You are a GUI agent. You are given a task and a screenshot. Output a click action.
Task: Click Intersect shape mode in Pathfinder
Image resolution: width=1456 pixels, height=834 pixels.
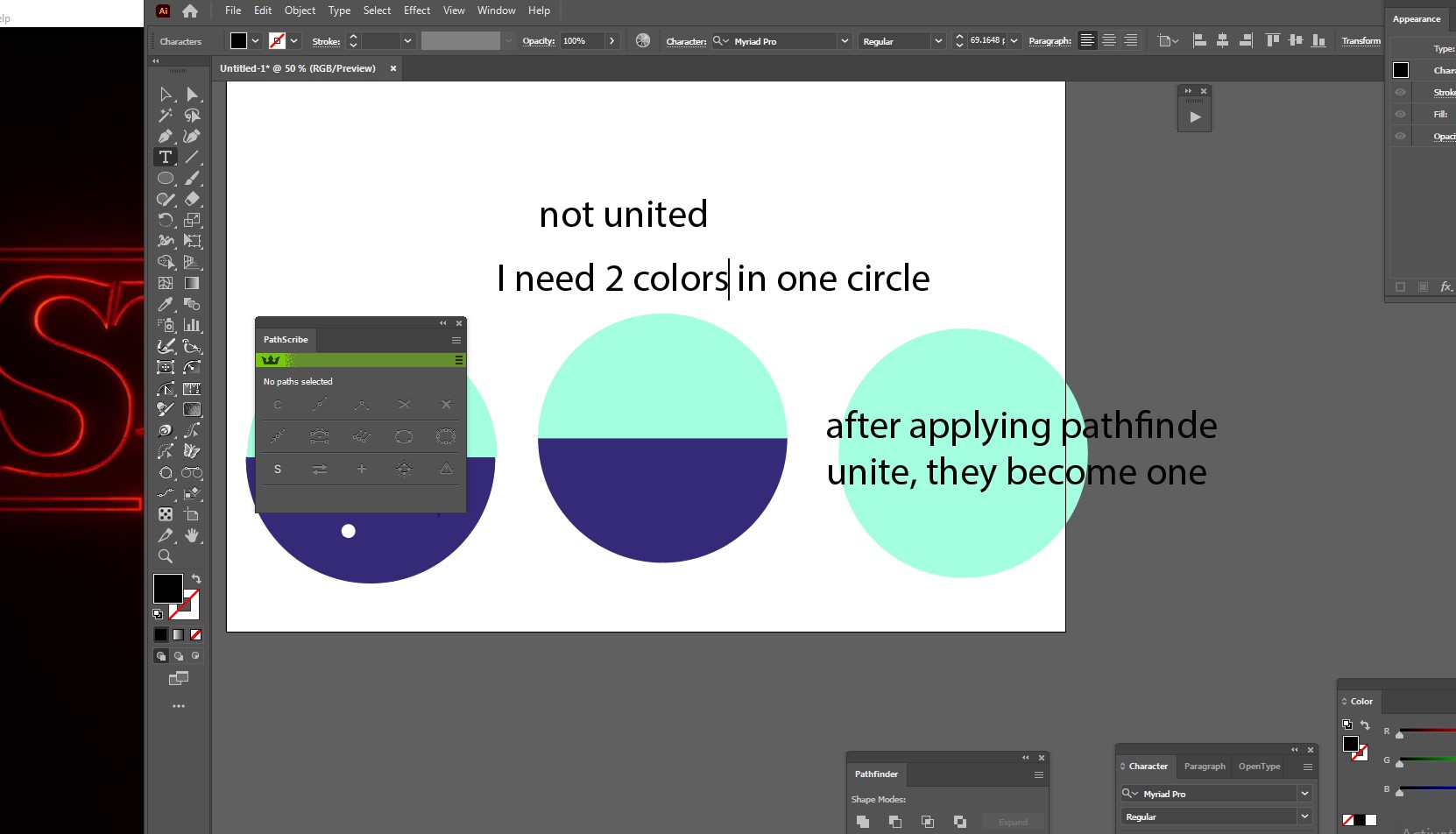click(x=928, y=822)
